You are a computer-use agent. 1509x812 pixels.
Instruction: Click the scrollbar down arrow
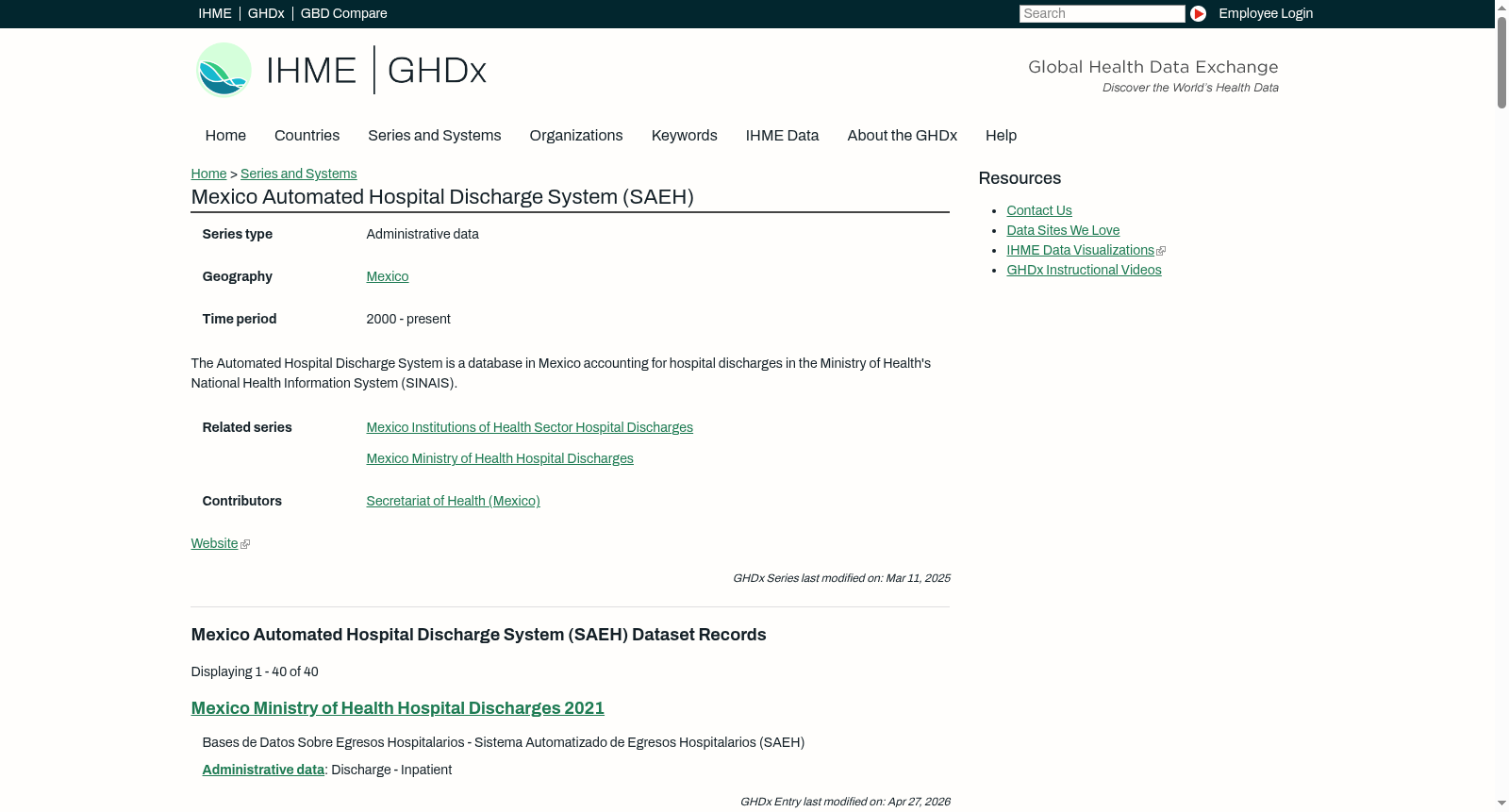pos(1501,804)
